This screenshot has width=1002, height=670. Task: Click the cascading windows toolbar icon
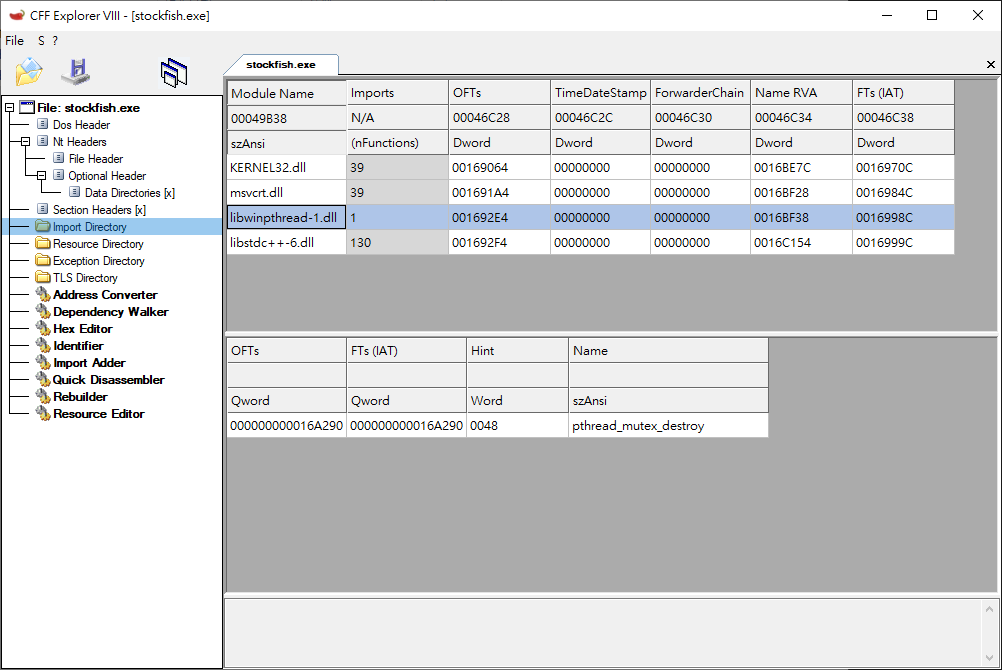[174, 72]
